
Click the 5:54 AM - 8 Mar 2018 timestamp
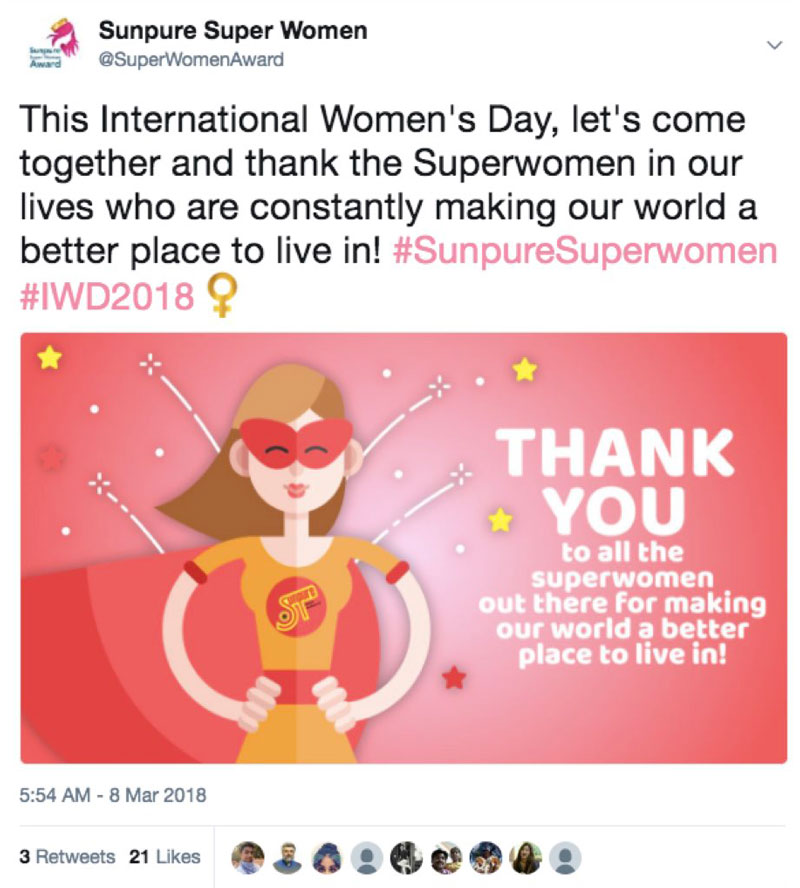113,796
